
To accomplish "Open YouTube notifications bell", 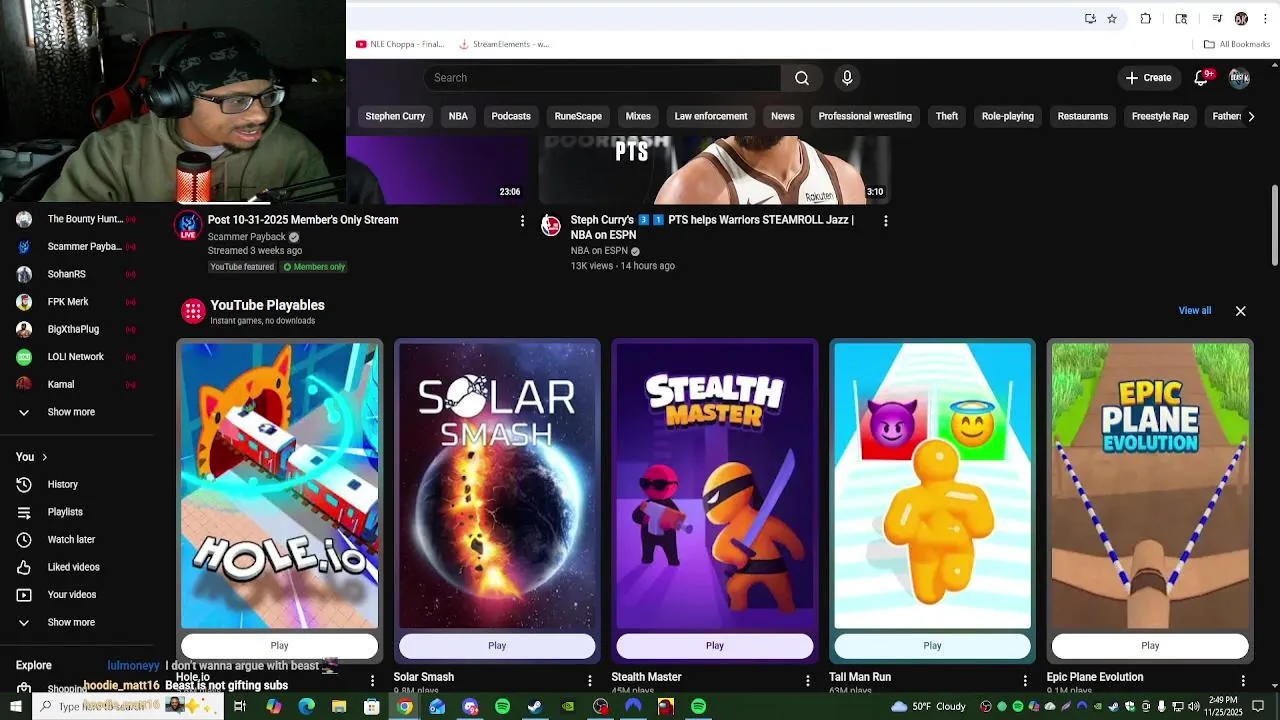I will (x=1202, y=78).
